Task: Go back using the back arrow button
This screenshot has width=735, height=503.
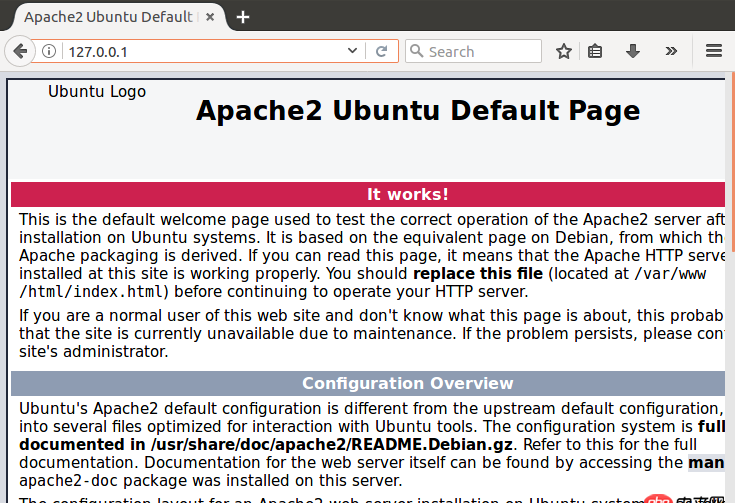Action: [20, 51]
